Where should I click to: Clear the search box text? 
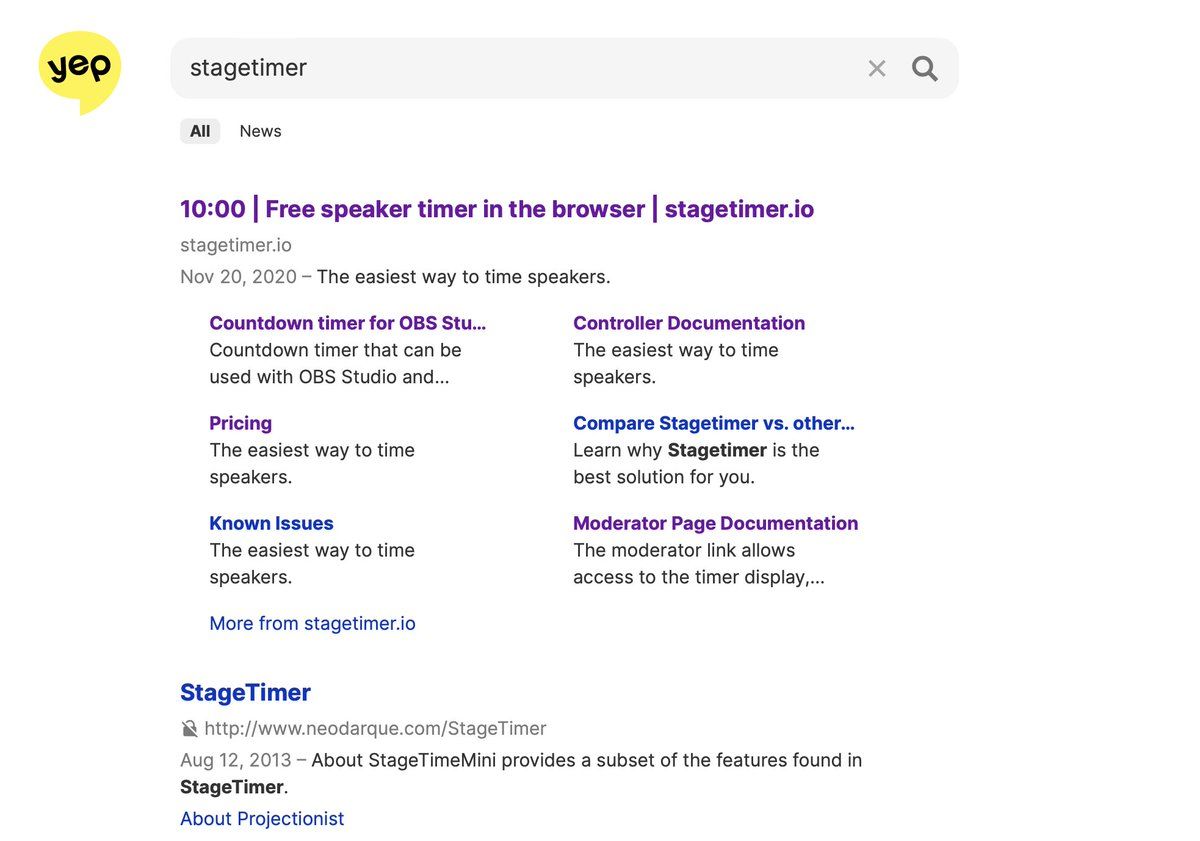pos(876,68)
